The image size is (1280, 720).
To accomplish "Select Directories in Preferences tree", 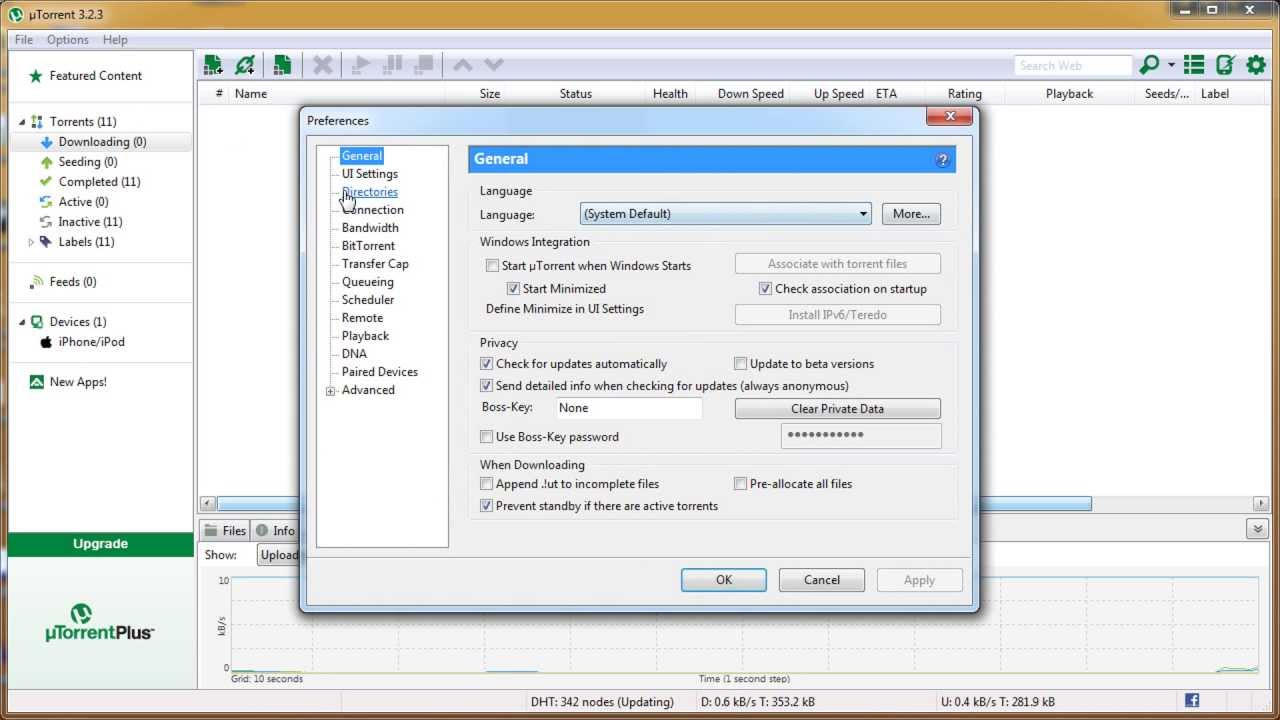I will pyautogui.click(x=369, y=192).
